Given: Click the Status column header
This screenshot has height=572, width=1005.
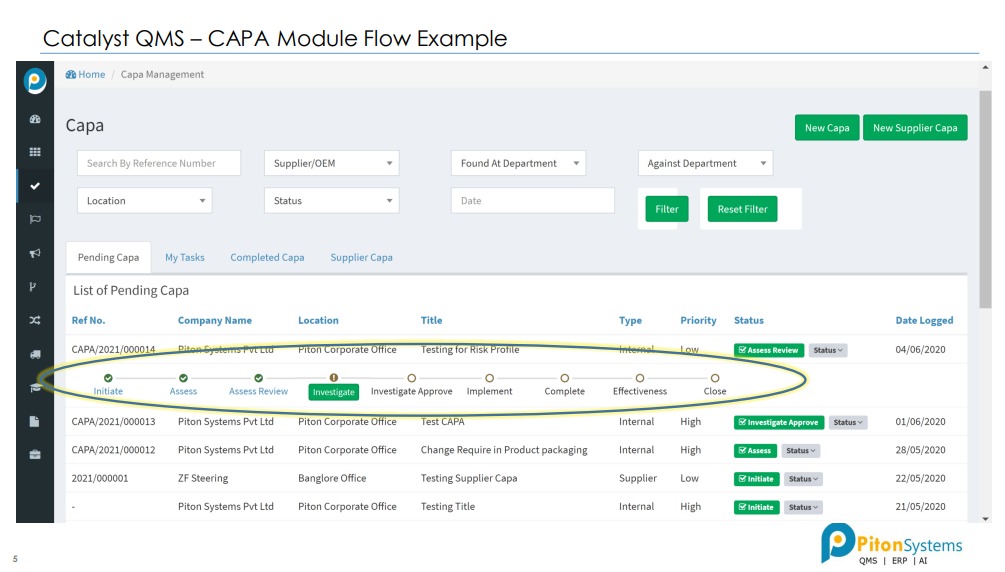Looking at the screenshot, I should 749,320.
